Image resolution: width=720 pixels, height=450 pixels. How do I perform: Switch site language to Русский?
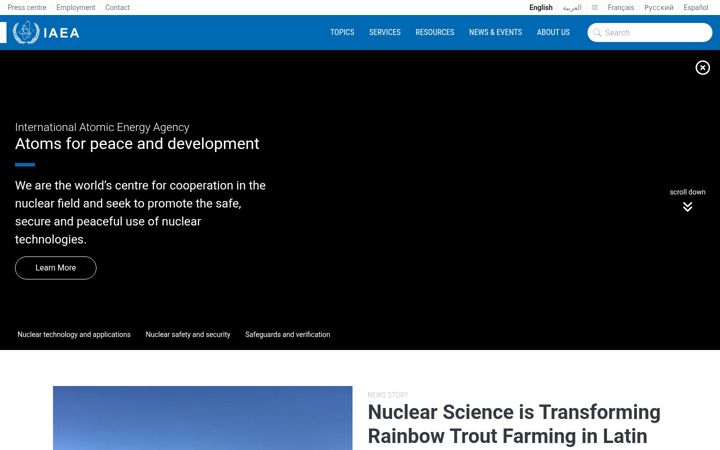658,7
